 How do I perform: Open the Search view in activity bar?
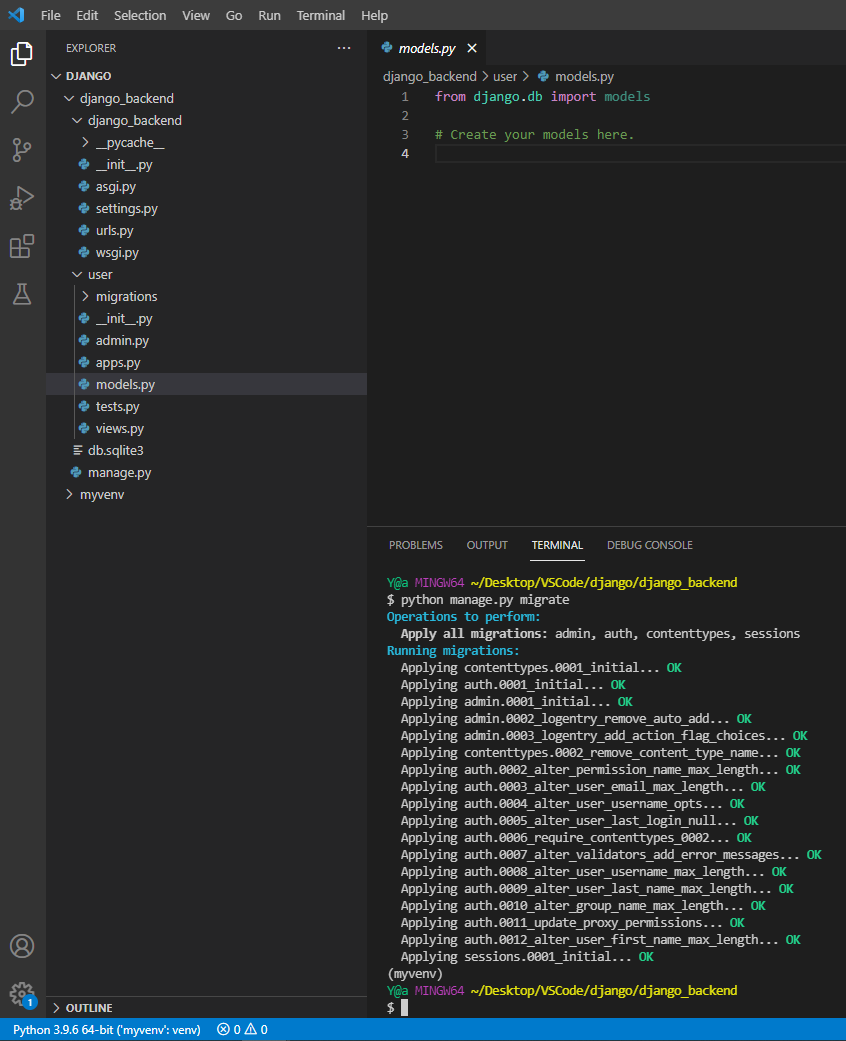(x=22, y=101)
